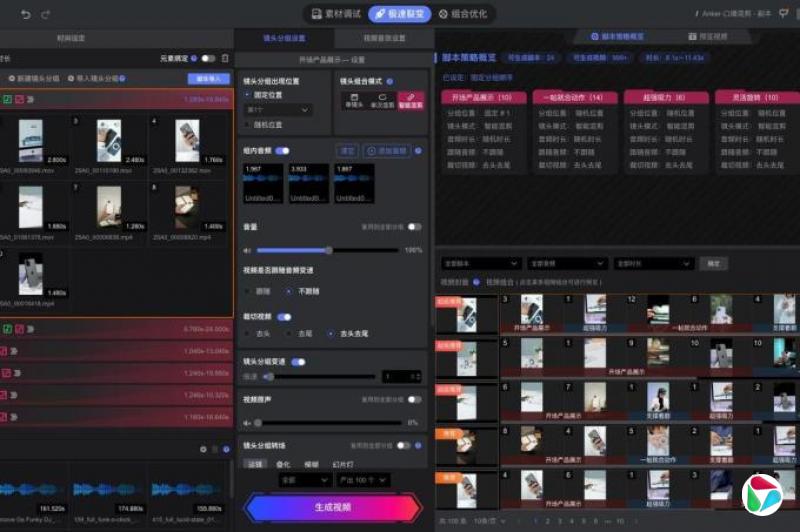Screen dimensions: 800x532
Task: Toggle the 元素绑定 switch
Action: click(207, 59)
